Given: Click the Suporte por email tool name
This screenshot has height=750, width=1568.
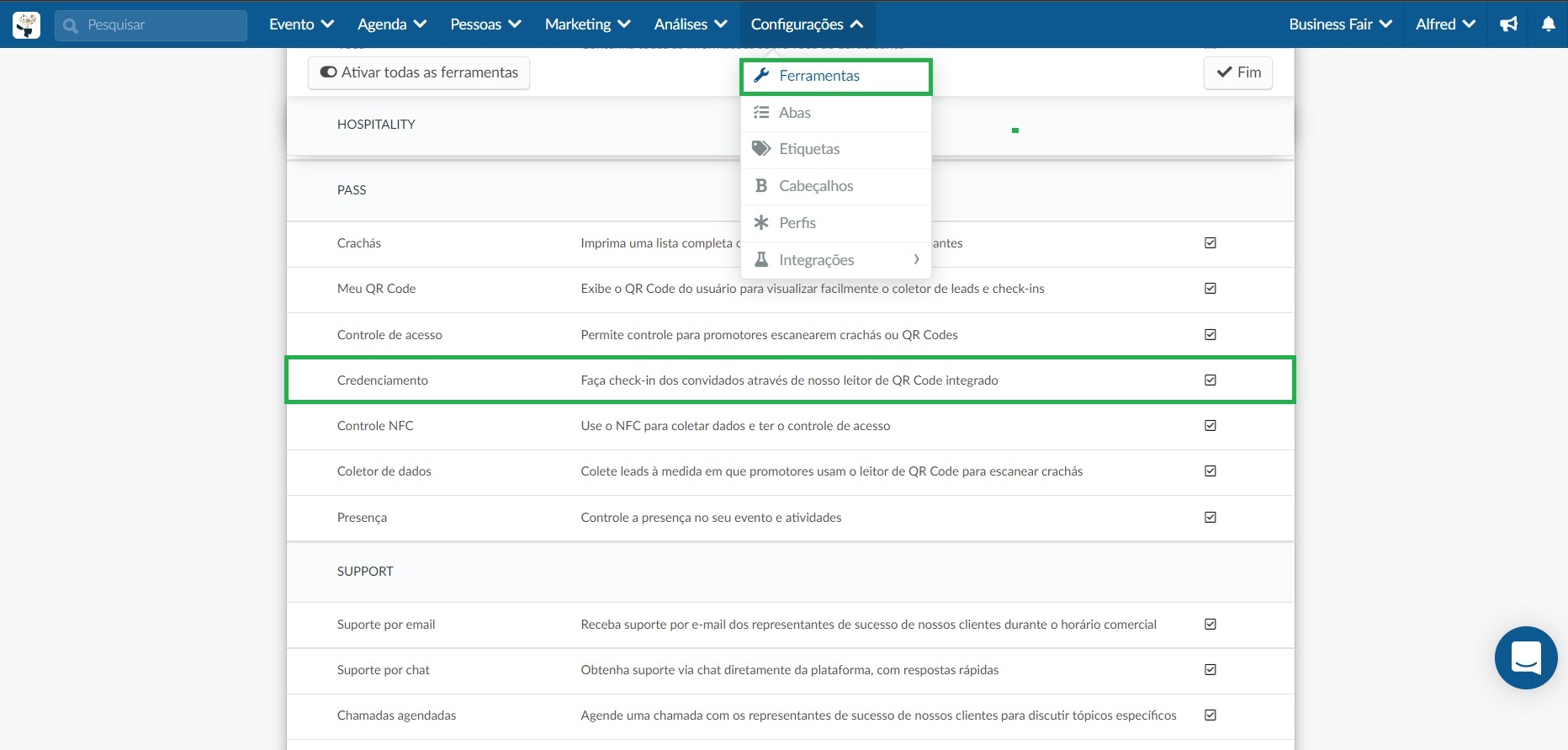Looking at the screenshot, I should click(386, 625).
